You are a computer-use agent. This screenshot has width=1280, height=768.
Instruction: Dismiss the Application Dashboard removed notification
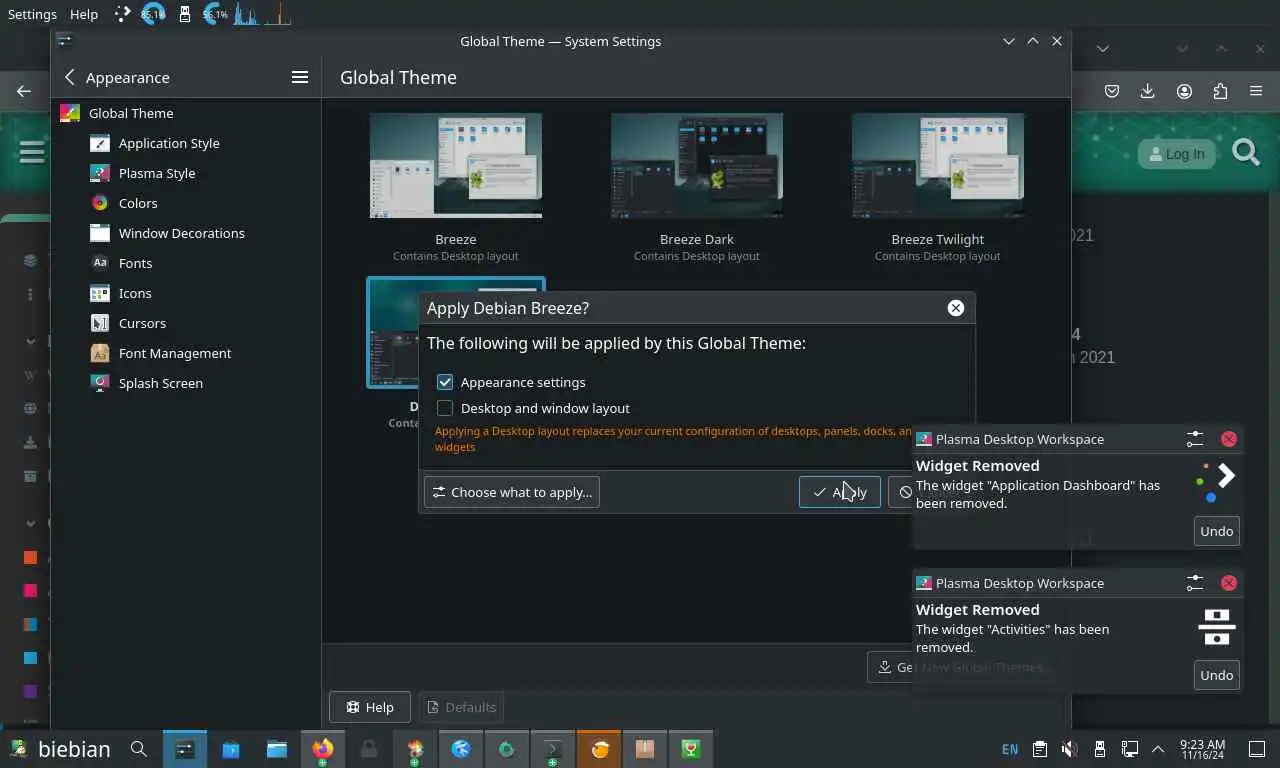(x=1229, y=439)
